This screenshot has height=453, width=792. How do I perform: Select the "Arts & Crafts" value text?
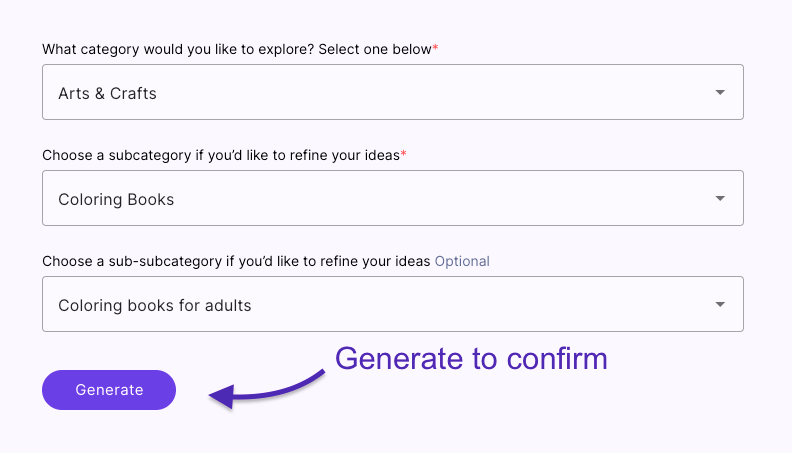[107, 94]
